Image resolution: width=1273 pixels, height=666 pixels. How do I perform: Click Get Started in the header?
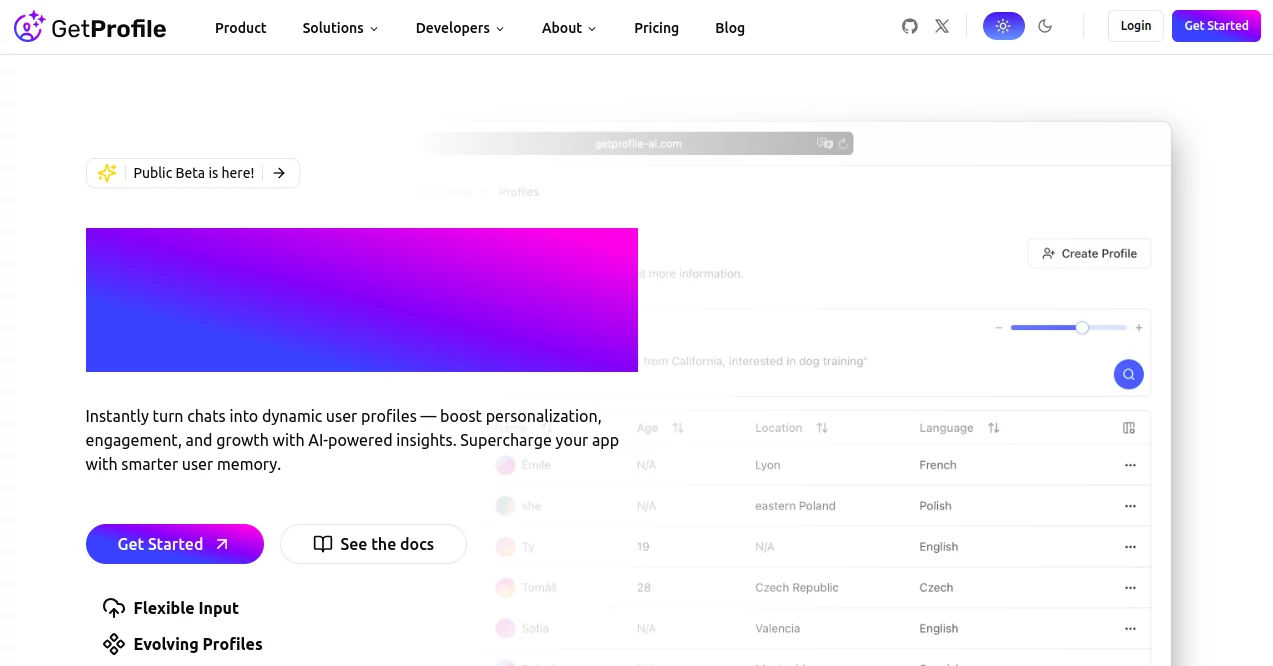[1216, 26]
